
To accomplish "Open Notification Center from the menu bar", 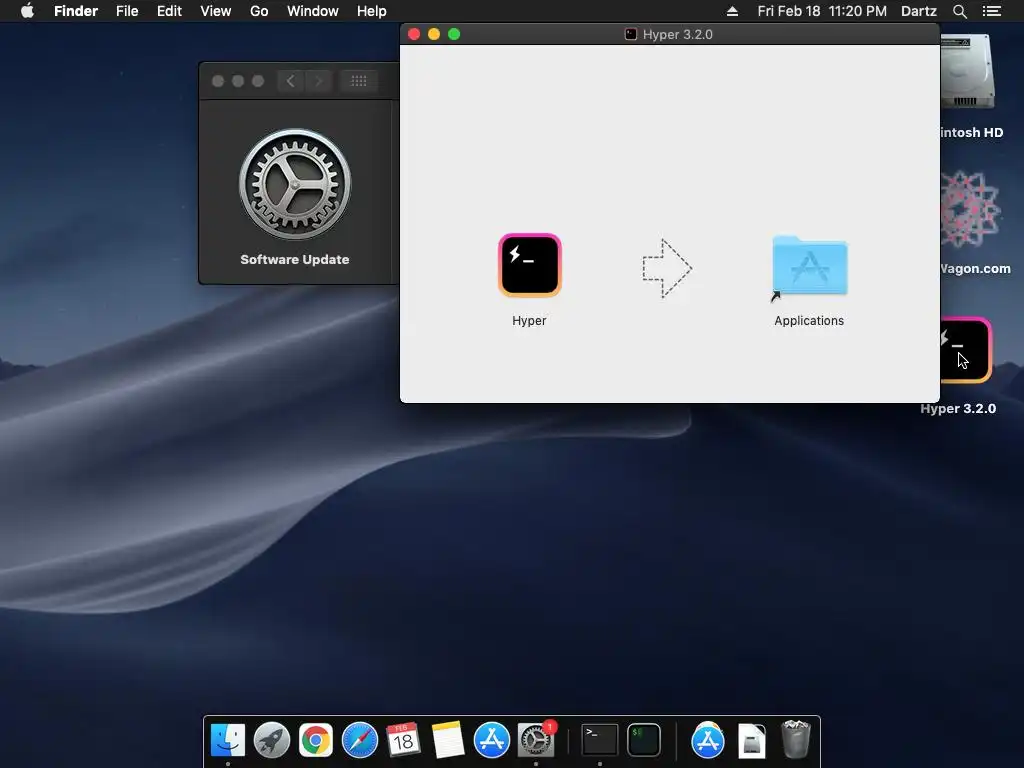I will point(992,11).
